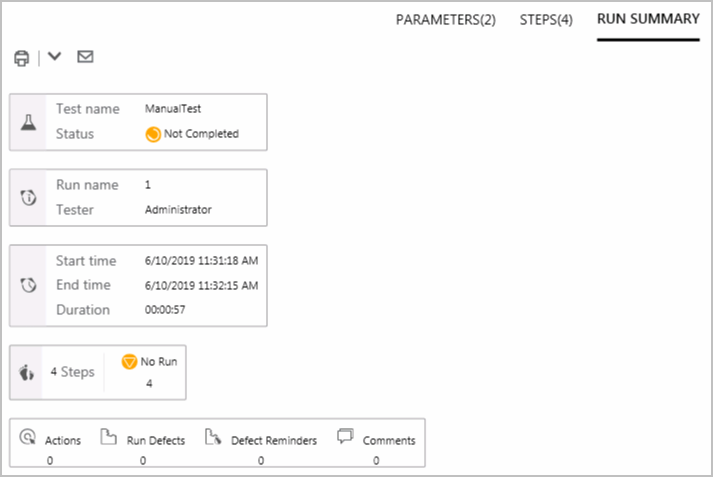Viewport: 713px width, 477px height.
Task: Click the 4 Steps label
Action: point(72,372)
